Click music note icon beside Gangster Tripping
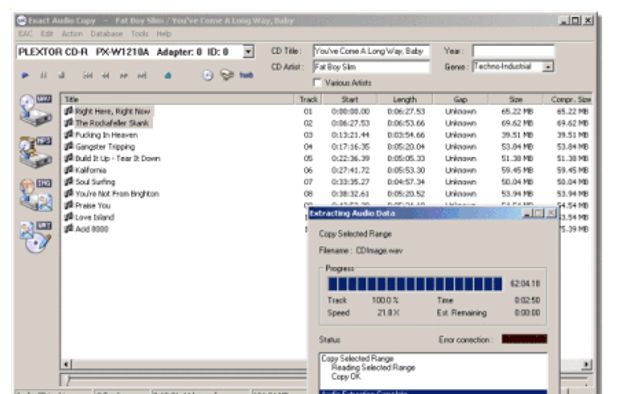This screenshot has width=618, height=394. tap(69, 146)
